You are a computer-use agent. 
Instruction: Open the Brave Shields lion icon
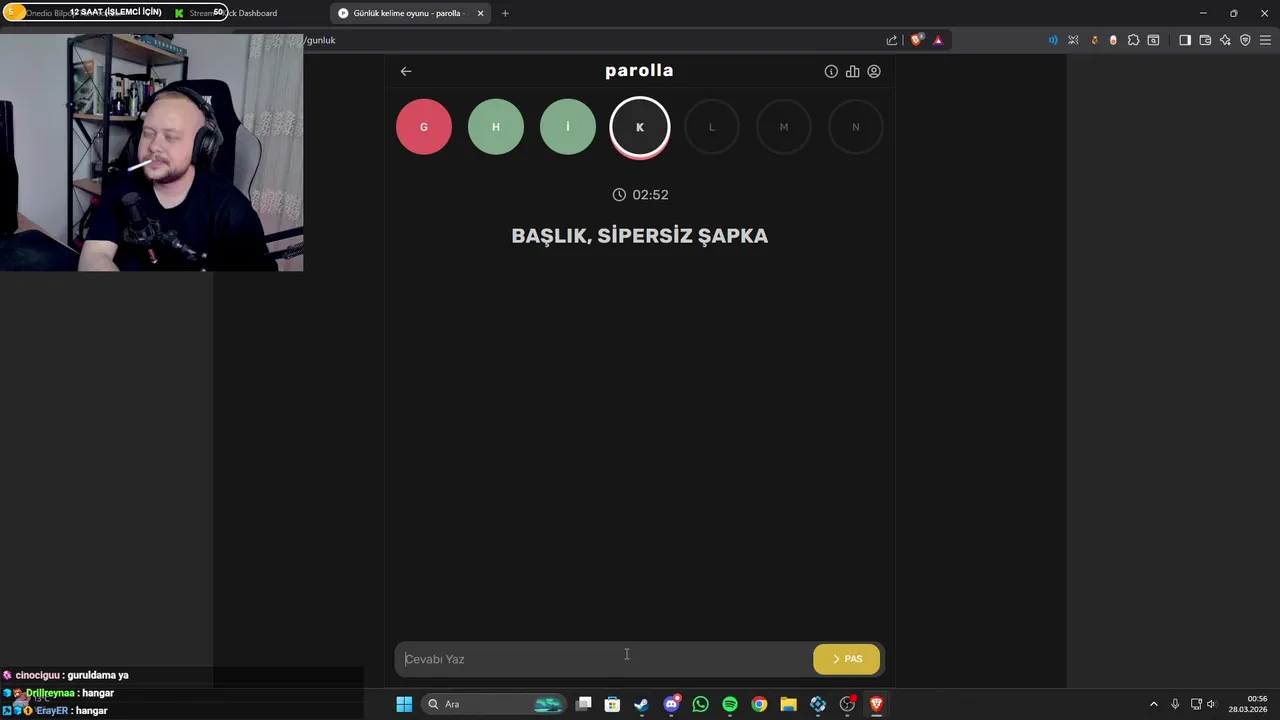pos(916,40)
